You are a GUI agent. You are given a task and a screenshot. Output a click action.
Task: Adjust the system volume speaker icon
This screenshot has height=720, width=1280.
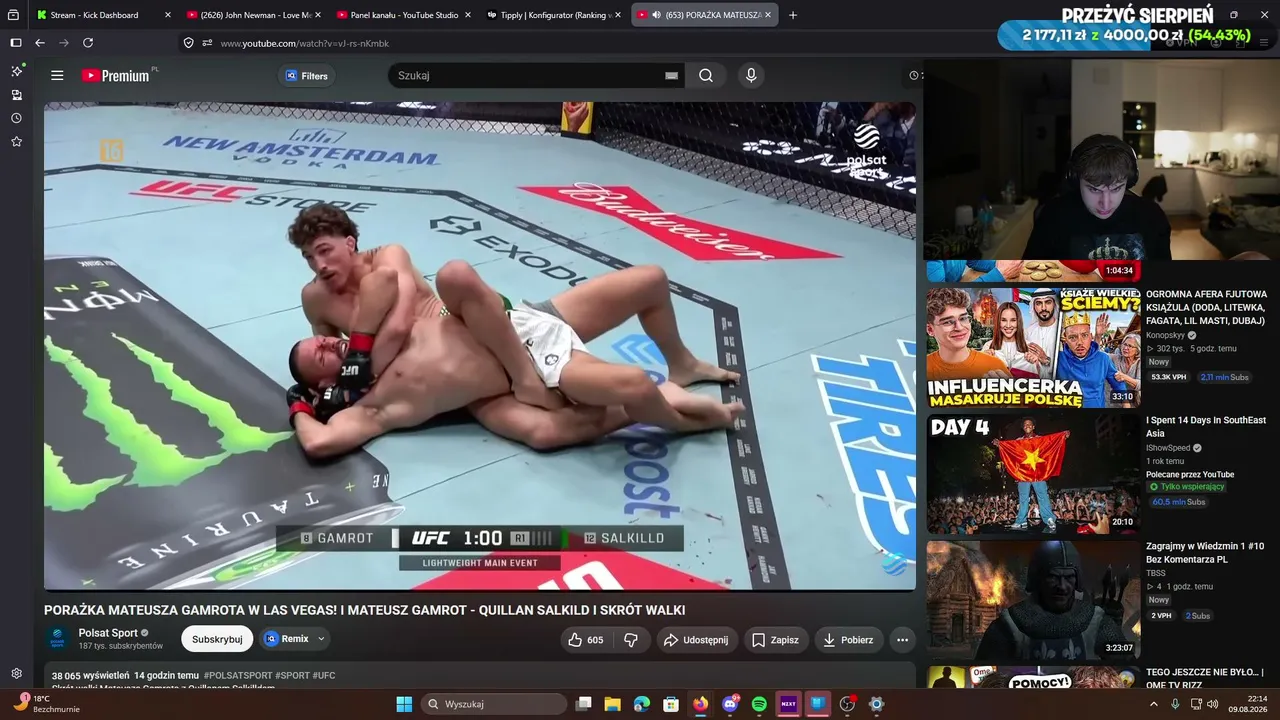[x=1212, y=704]
